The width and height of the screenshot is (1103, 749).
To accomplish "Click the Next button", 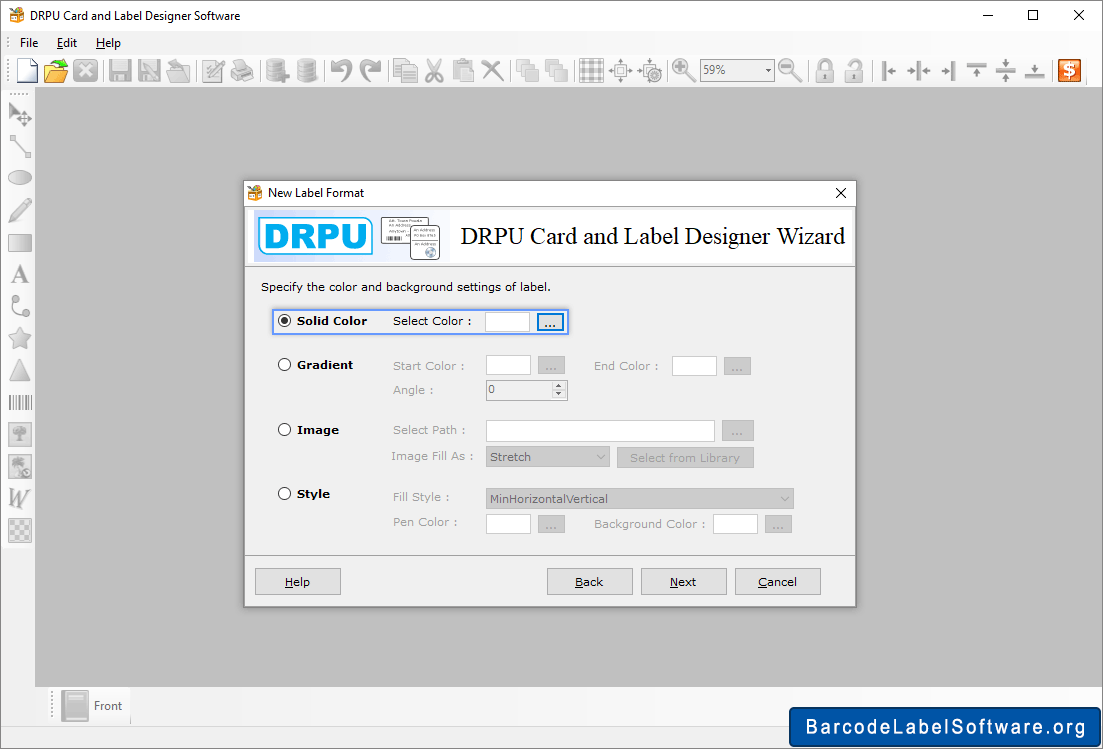I will (683, 582).
